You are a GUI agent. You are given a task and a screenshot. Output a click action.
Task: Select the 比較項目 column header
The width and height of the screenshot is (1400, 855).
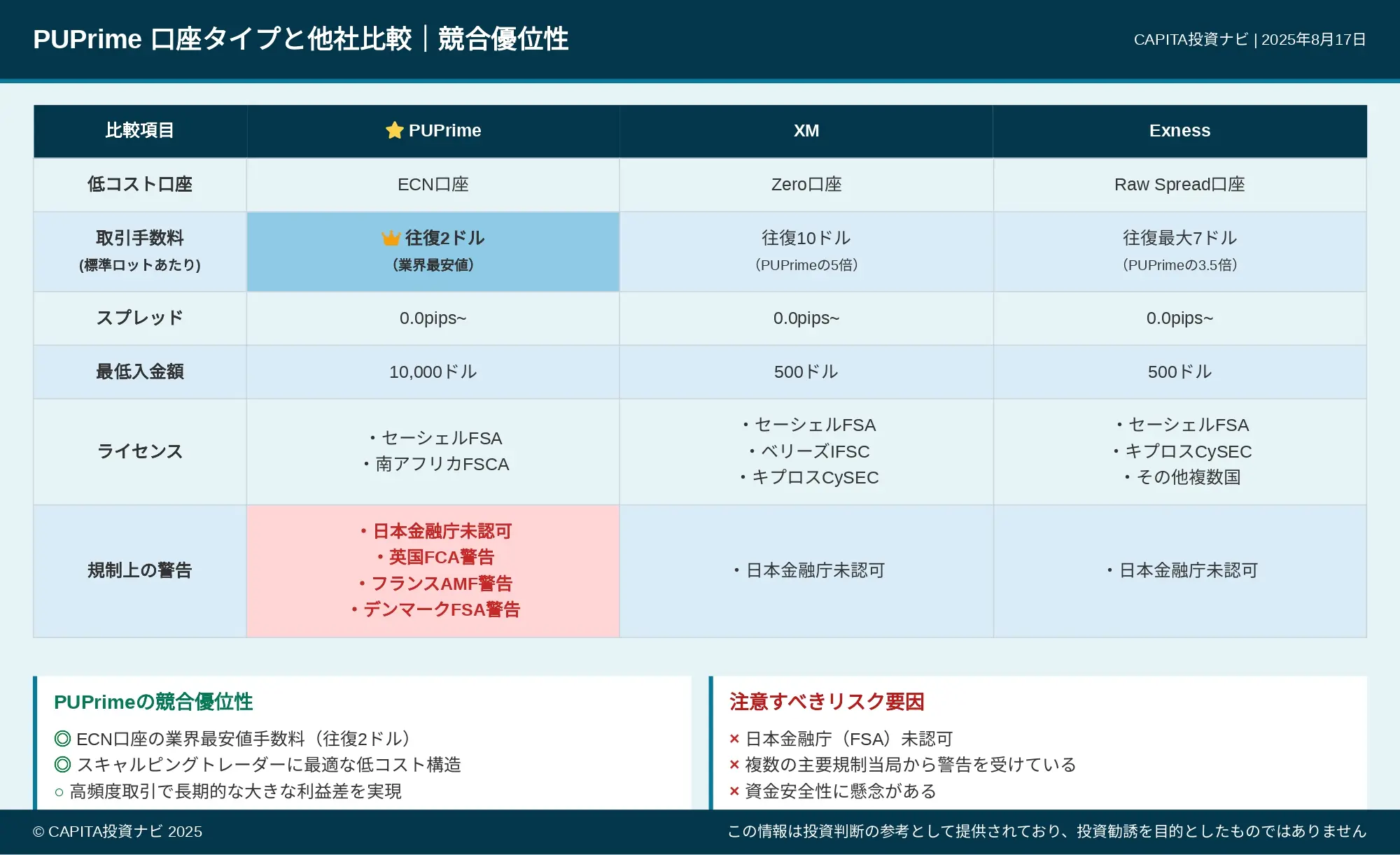point(140,131)
